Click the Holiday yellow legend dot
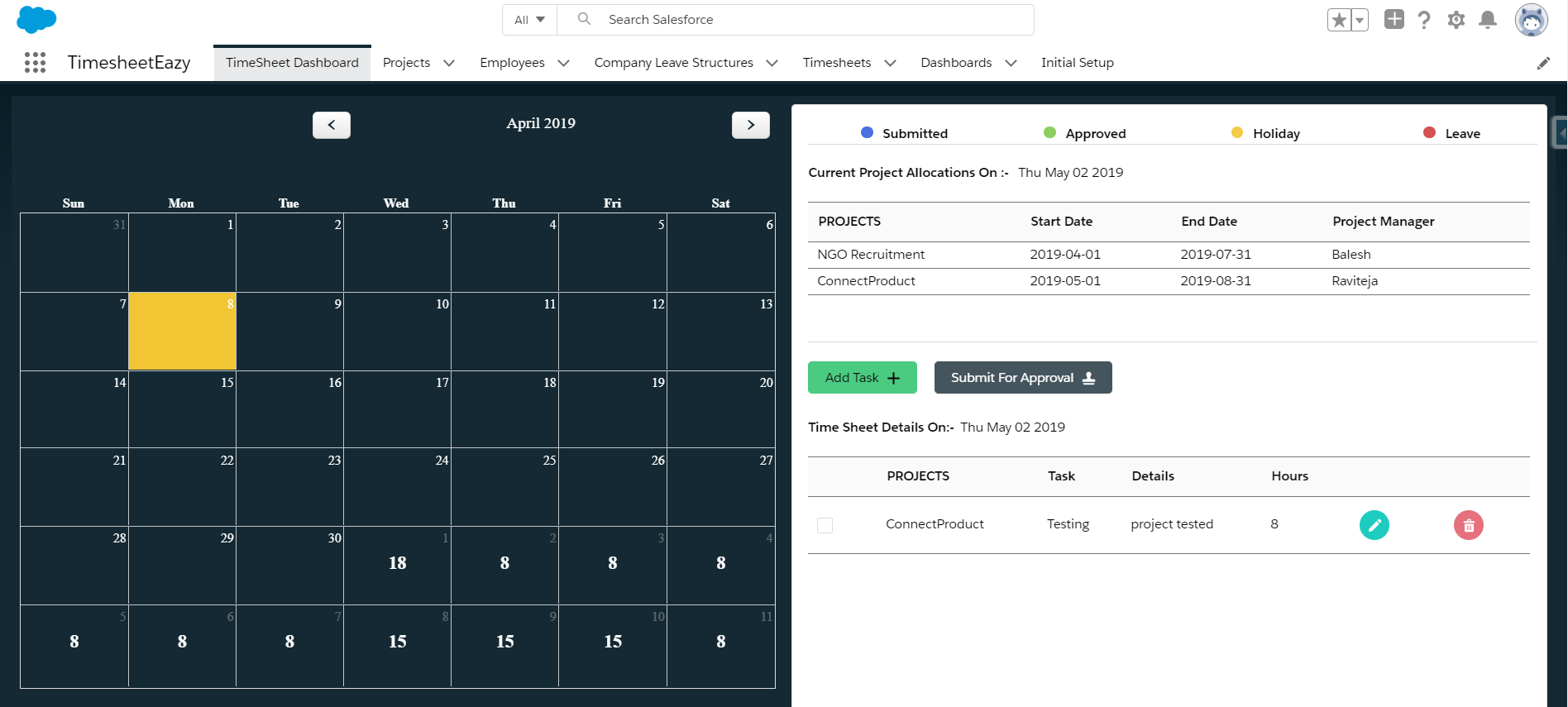 click(x=1237, y=132)
